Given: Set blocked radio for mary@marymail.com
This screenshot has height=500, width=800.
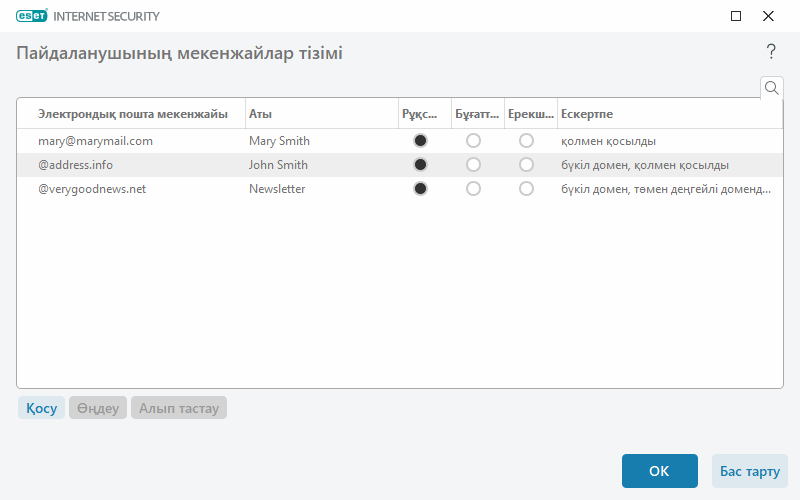Looking at the screenshot, I should (473, 141).
